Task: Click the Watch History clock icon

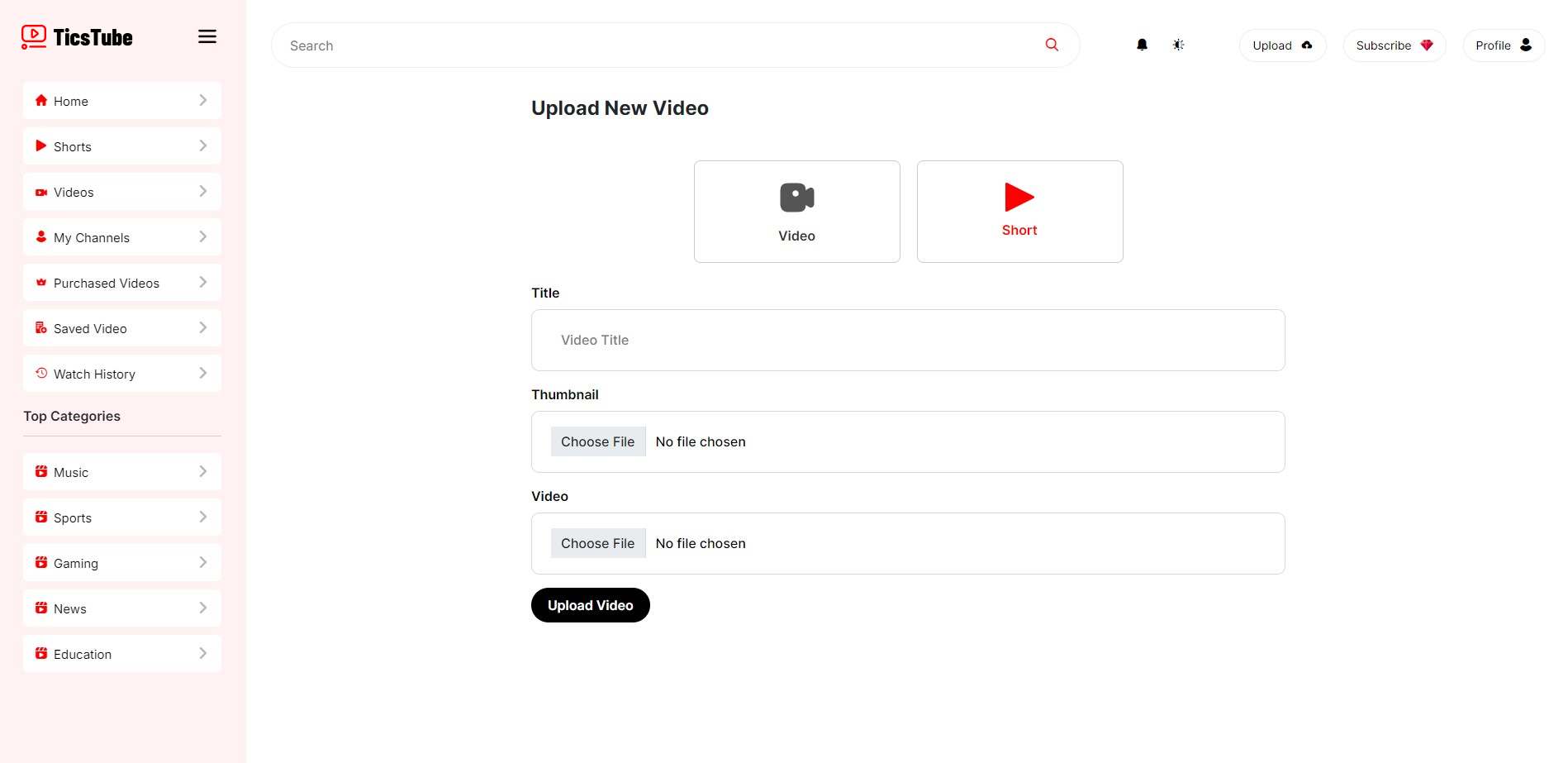Action: pyautogui.click(x=41, y=374)
